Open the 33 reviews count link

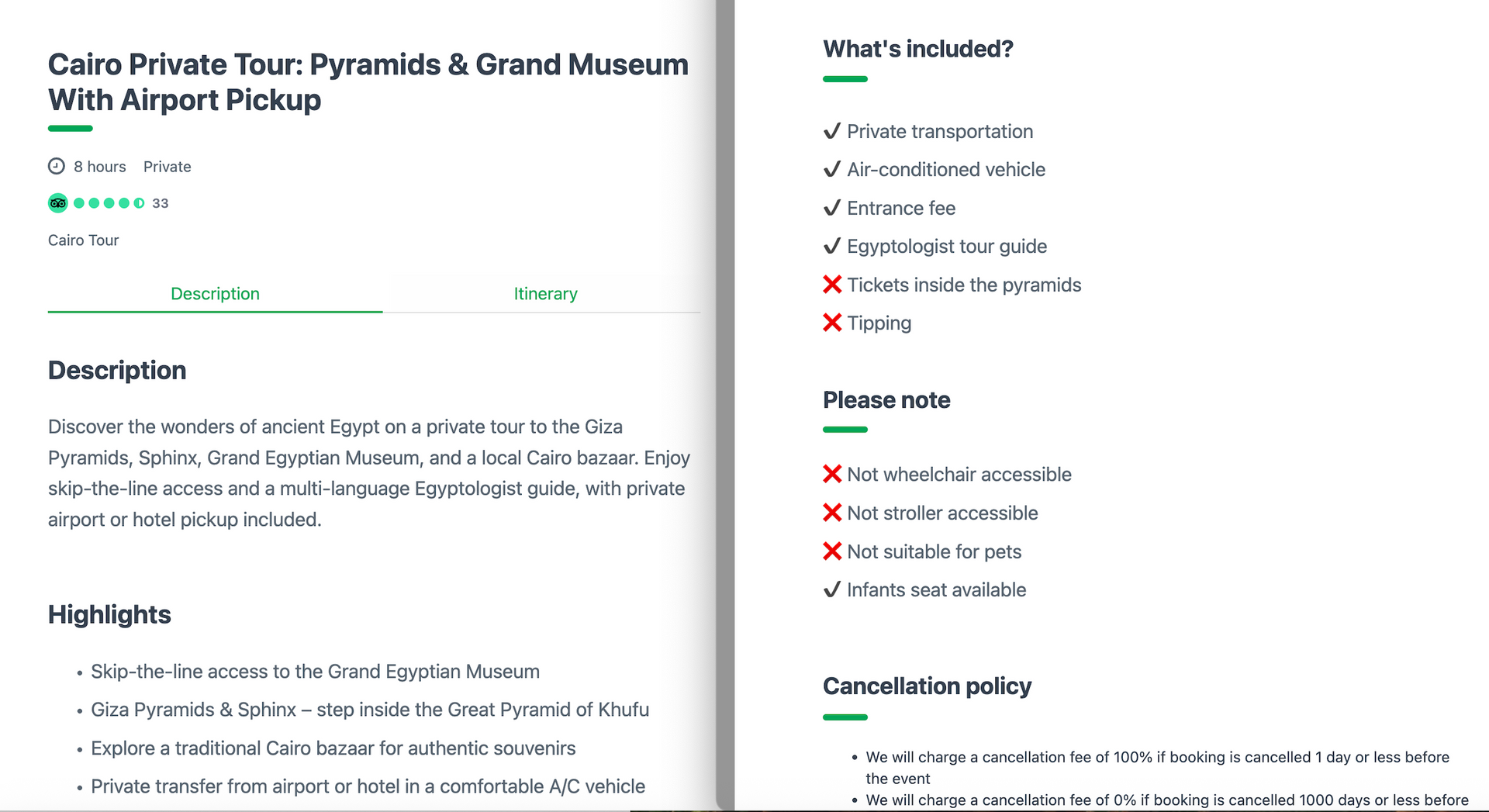[x=161, y=203]
